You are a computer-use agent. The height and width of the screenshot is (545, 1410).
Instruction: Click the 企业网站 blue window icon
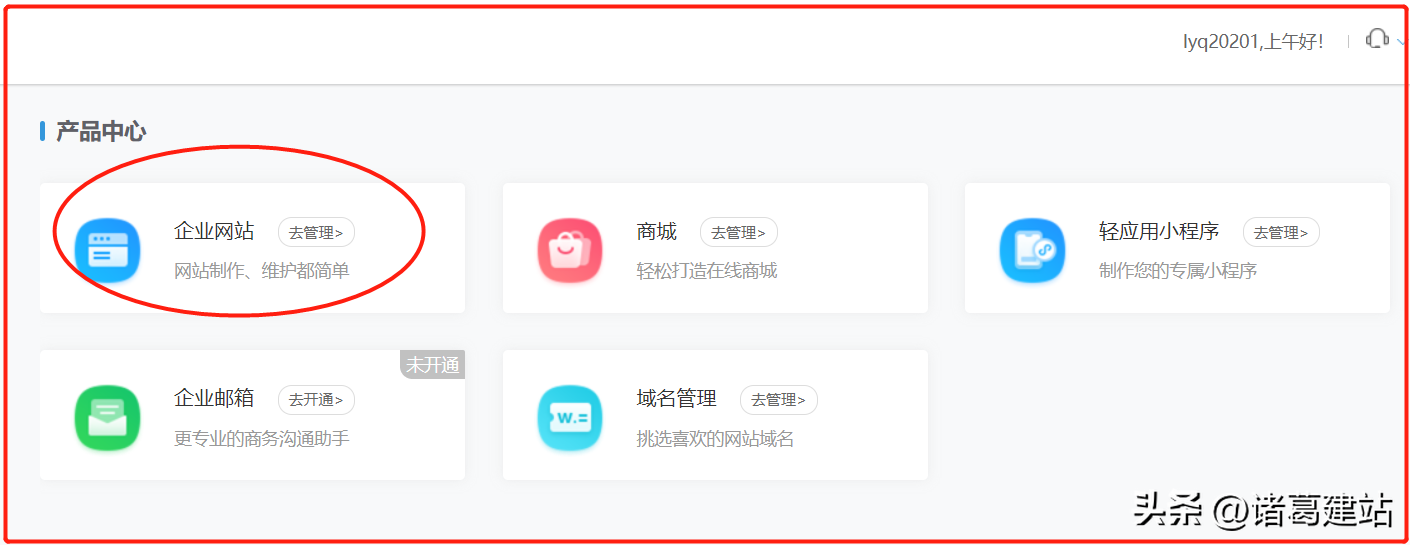(107, 250)
